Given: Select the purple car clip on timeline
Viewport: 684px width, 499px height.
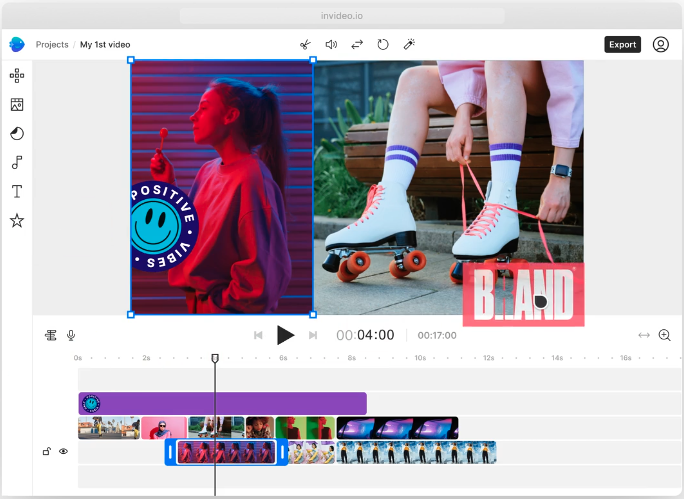Looking at the screenshot, I should coord(397,428).
